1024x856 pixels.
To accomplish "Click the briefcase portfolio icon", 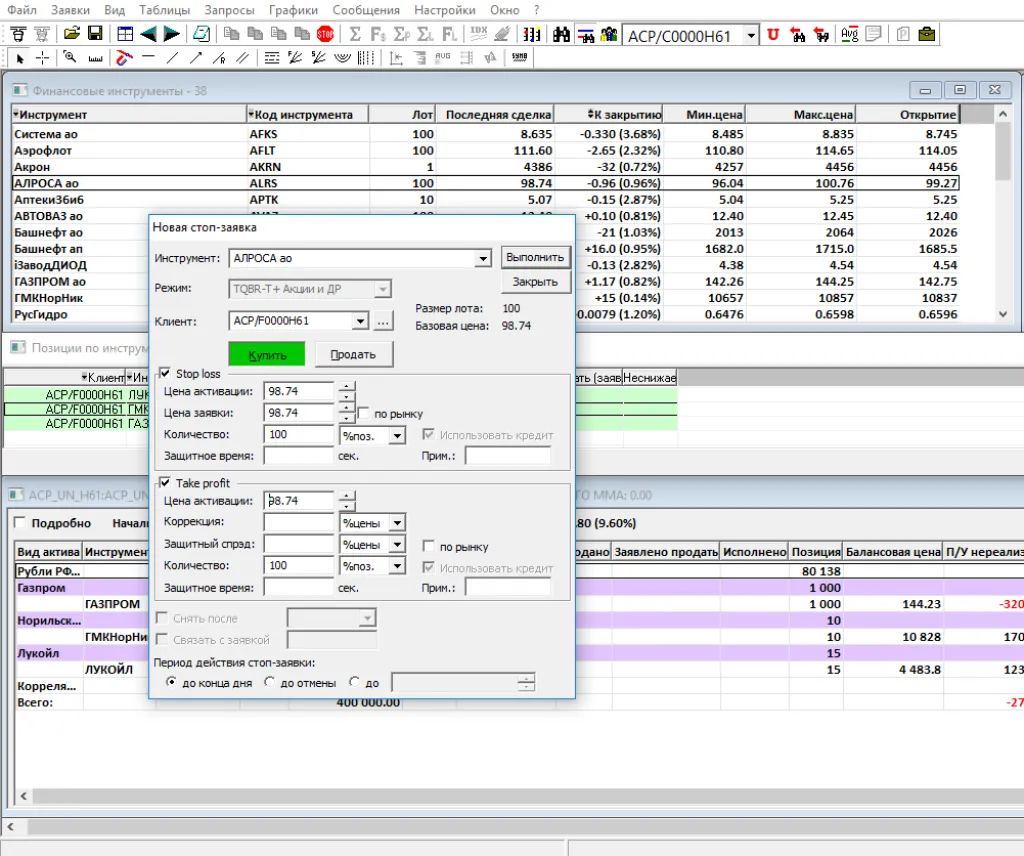I will coord(928,35).
